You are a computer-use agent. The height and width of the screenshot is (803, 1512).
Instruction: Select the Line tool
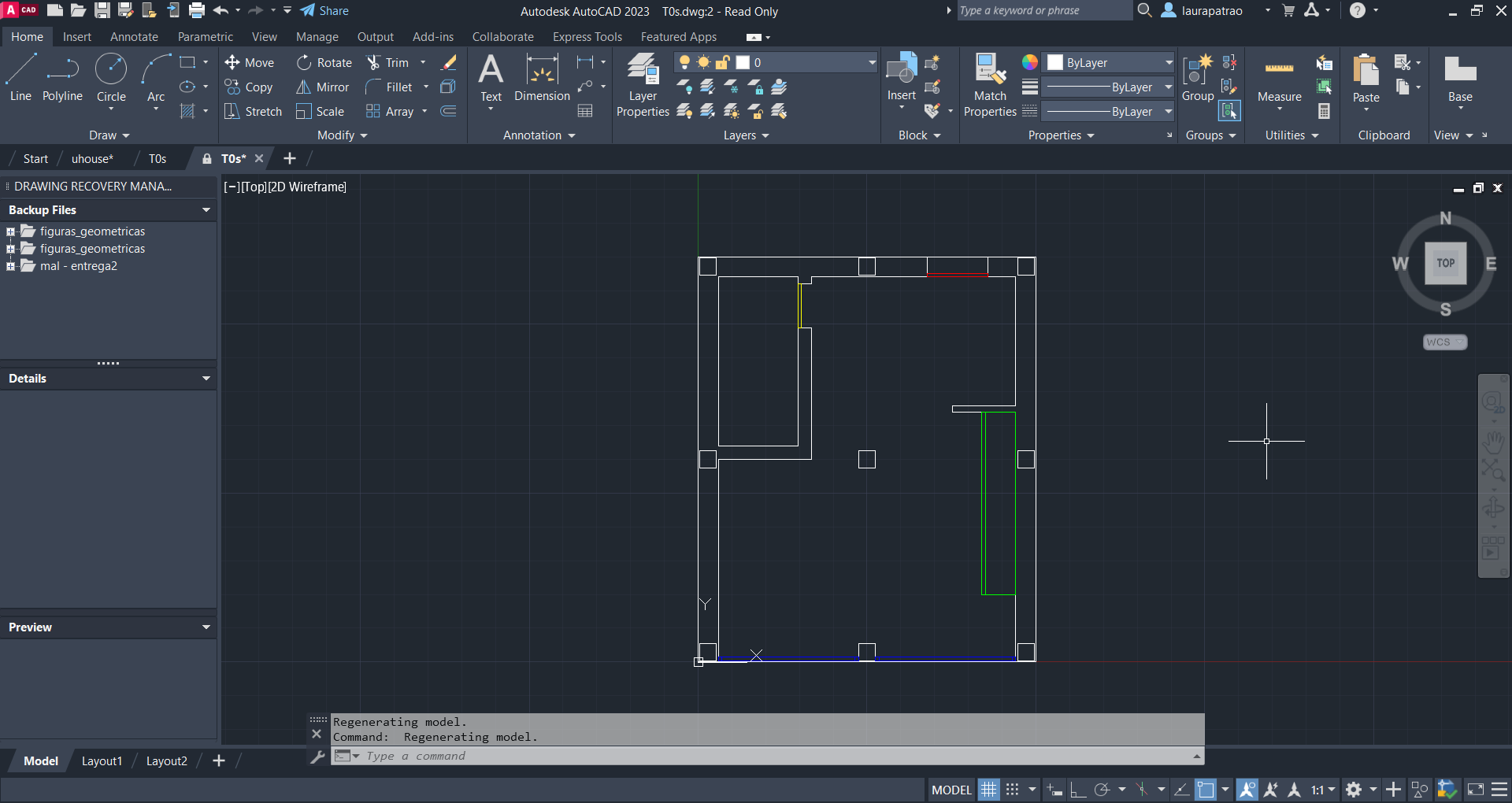coord(20,79)
